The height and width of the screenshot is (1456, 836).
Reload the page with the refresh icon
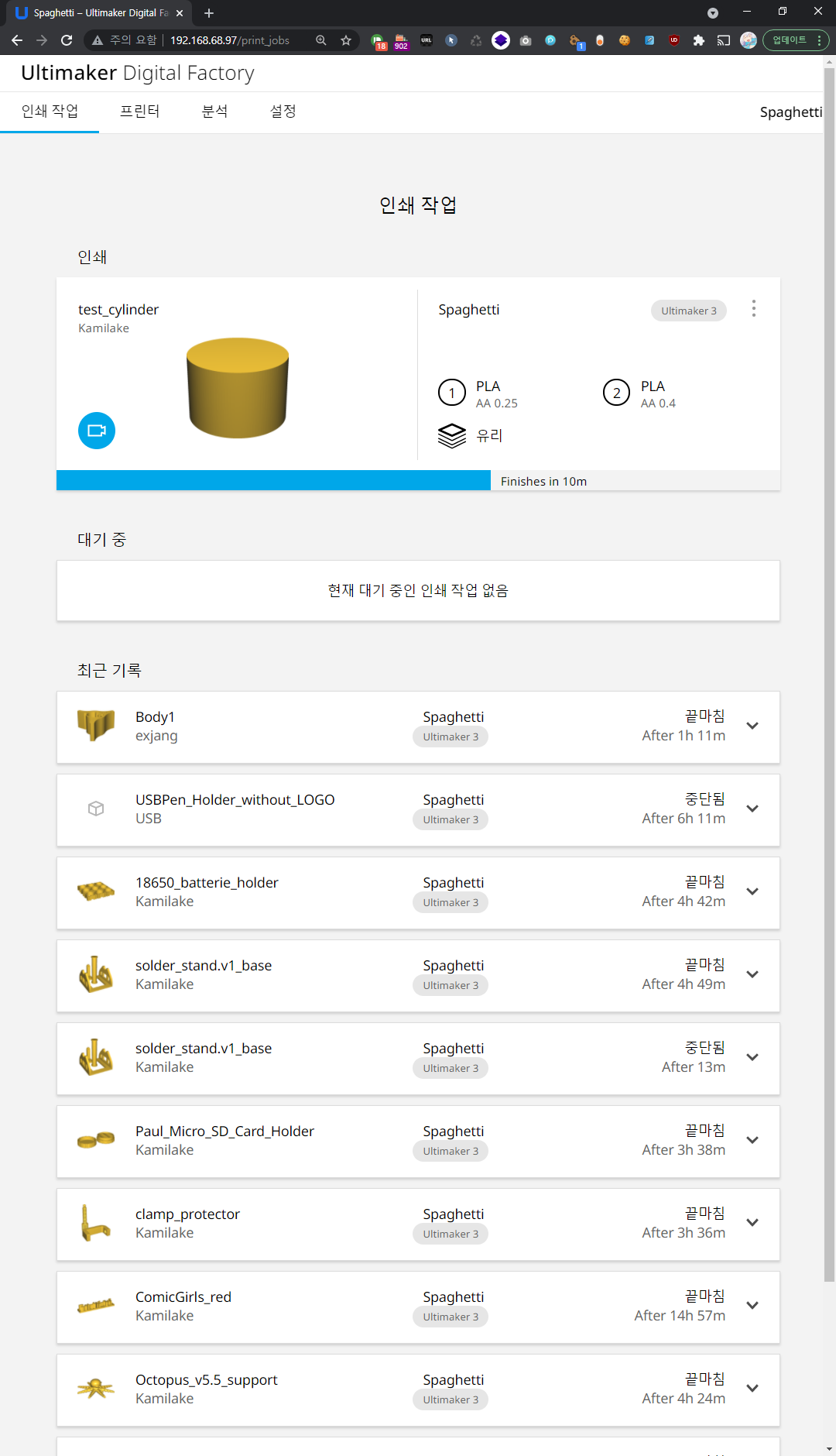point(67,40)
